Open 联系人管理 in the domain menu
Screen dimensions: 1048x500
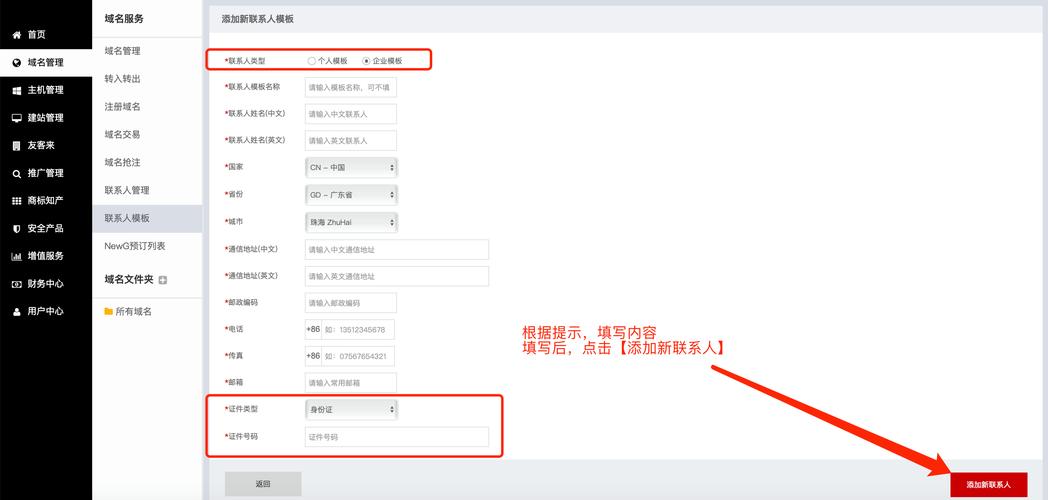[x=127, y=190]
